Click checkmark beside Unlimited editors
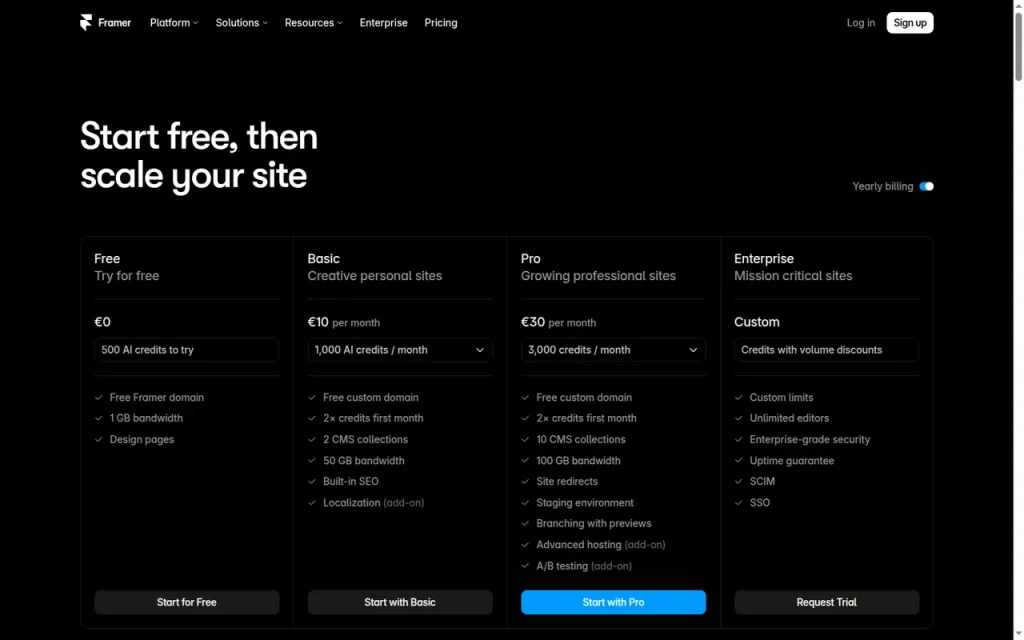The height and width of the screenshot is (640, 1024). point(739,418)
